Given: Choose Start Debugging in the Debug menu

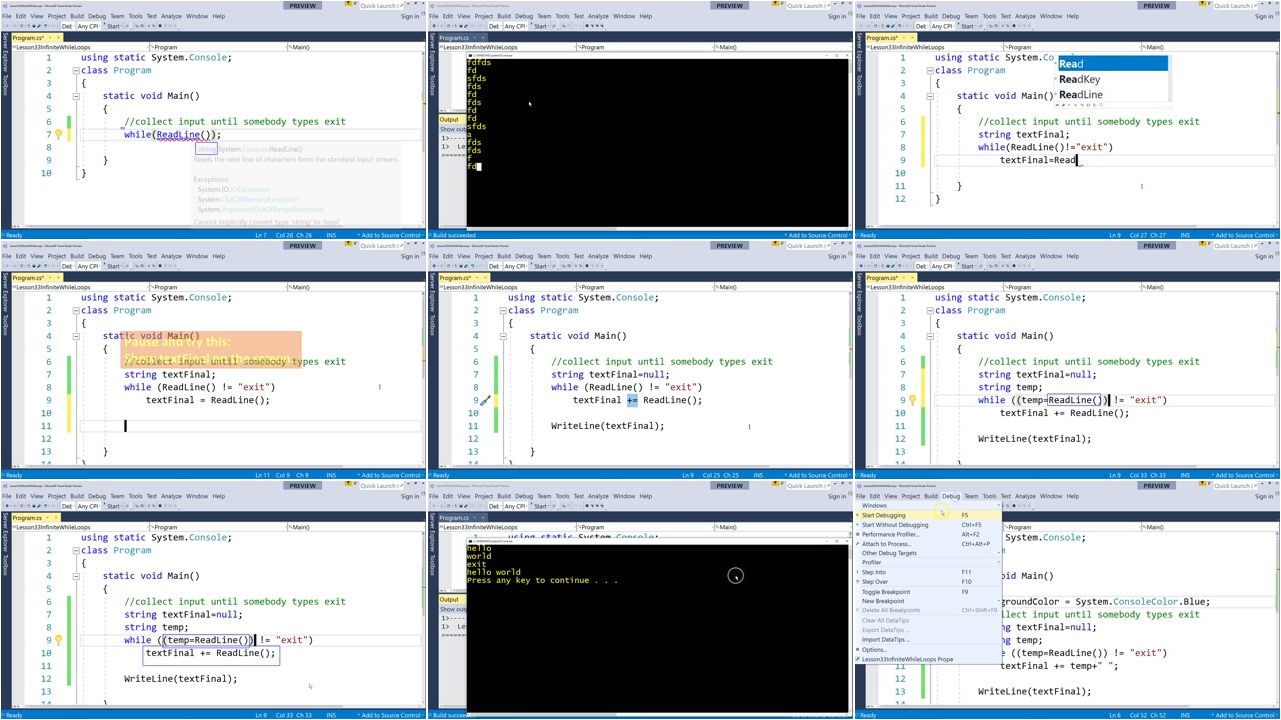Looking at the screenshot, I should (x=930, y=516).
